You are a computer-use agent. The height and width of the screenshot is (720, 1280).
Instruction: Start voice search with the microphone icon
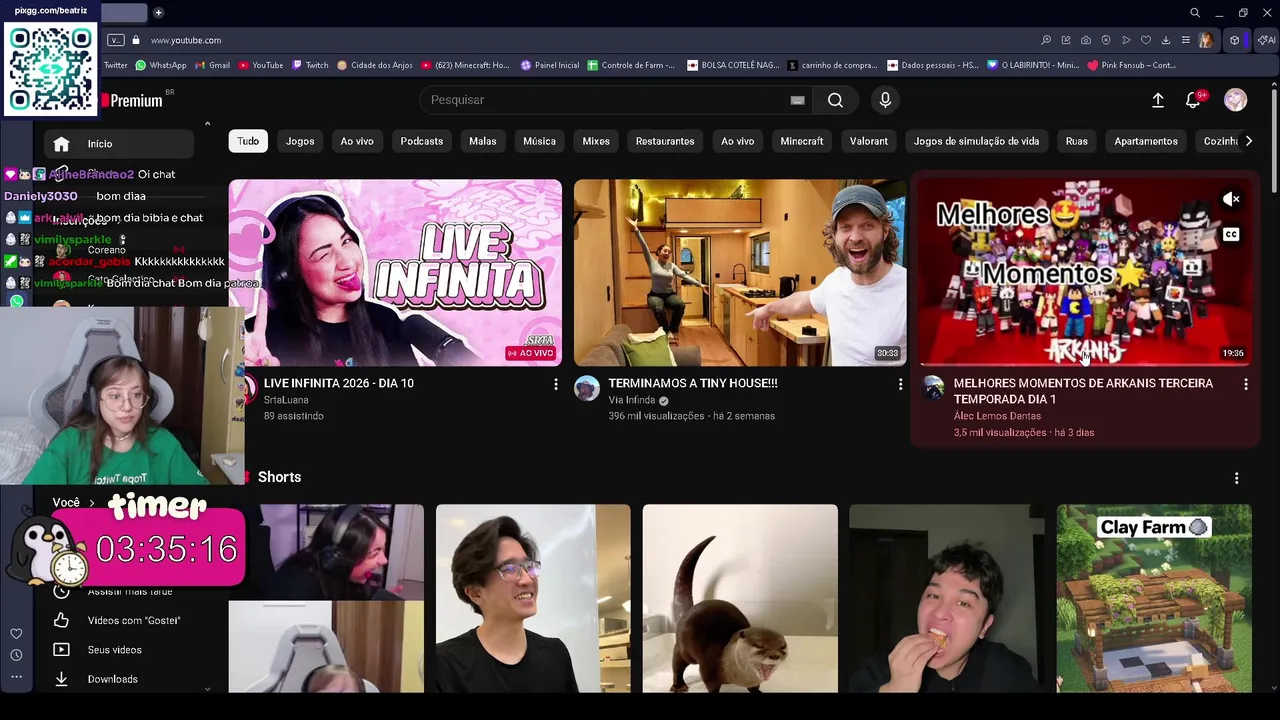(x=885, y=100)
